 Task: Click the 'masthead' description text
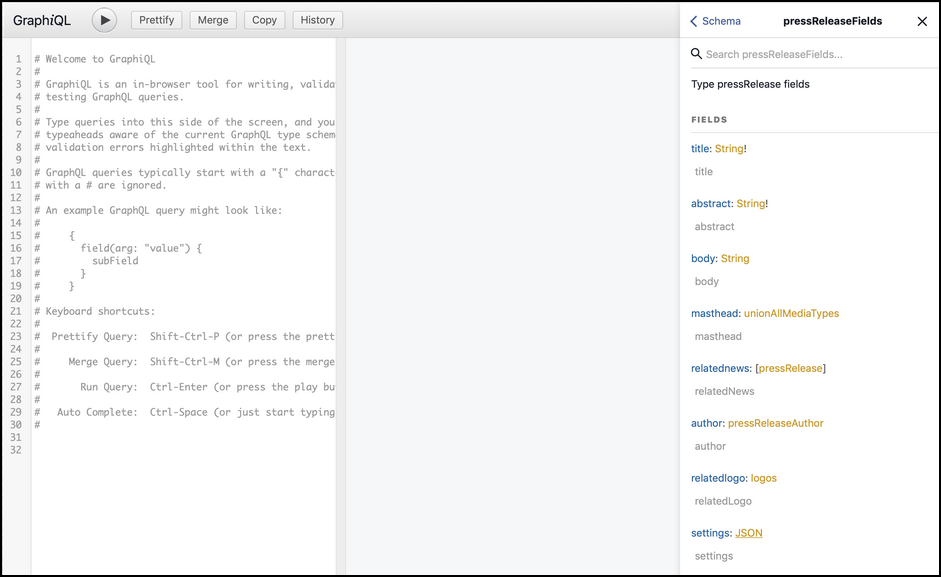pos(718,336)
